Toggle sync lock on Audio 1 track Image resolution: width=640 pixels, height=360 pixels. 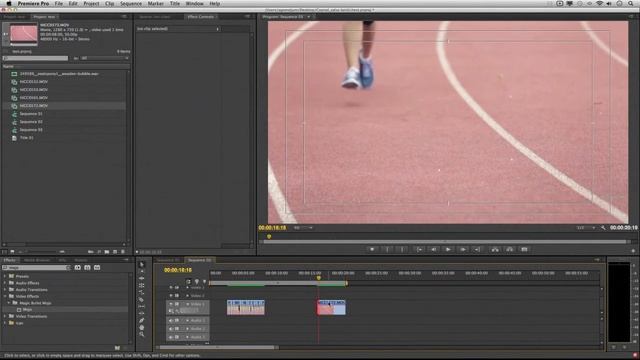coord(177,320)
